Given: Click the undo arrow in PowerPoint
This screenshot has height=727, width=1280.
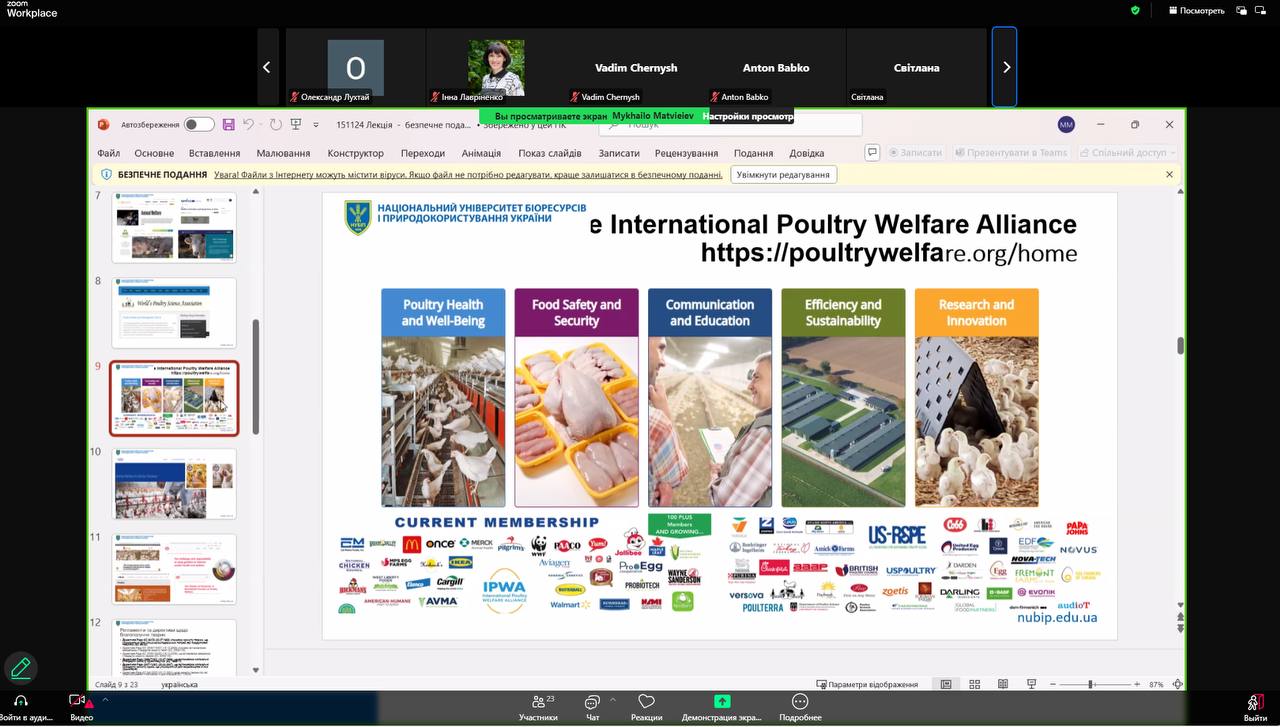Looking at the screenshot, I should (x=248, y=125).
